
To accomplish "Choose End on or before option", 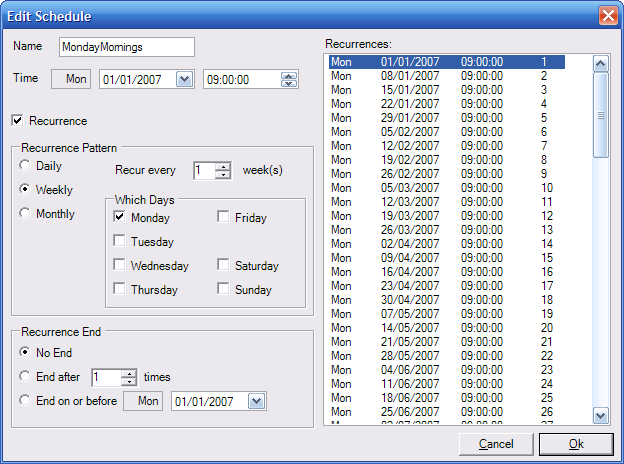I will [x=25, y=401].
